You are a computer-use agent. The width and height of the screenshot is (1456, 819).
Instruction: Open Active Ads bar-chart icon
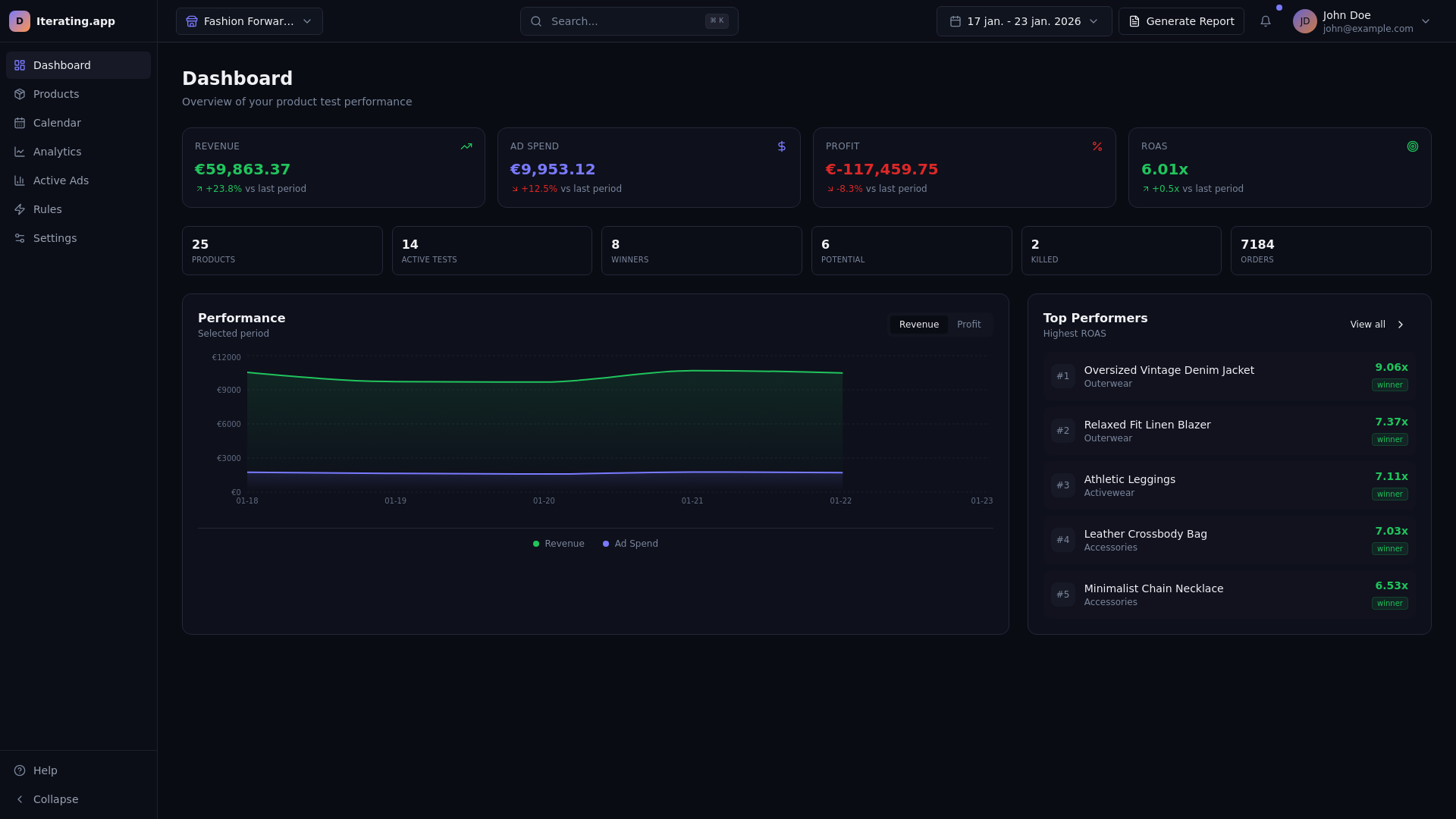click(20, 180)
